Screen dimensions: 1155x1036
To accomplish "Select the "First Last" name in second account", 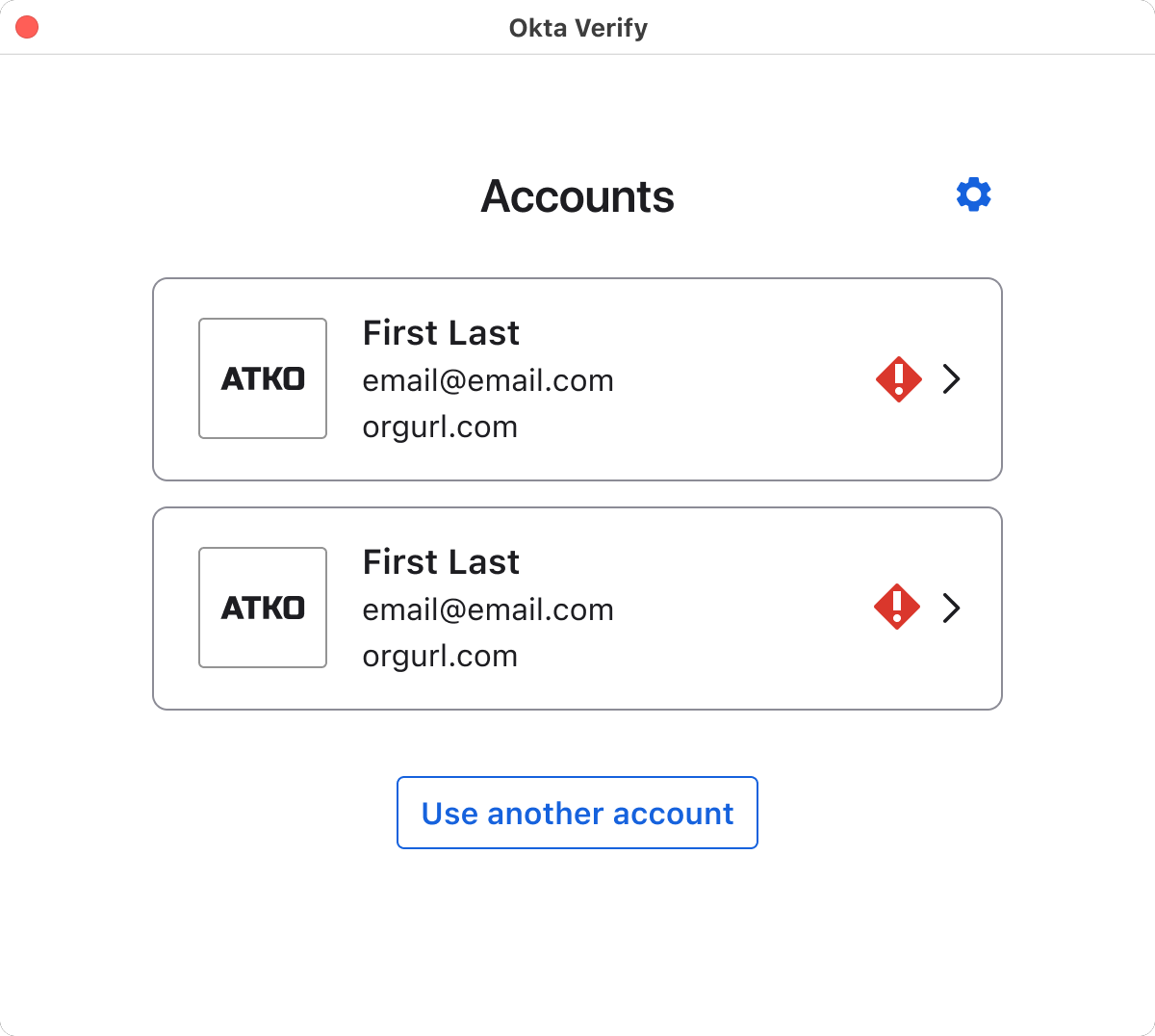I will point(441,562).
